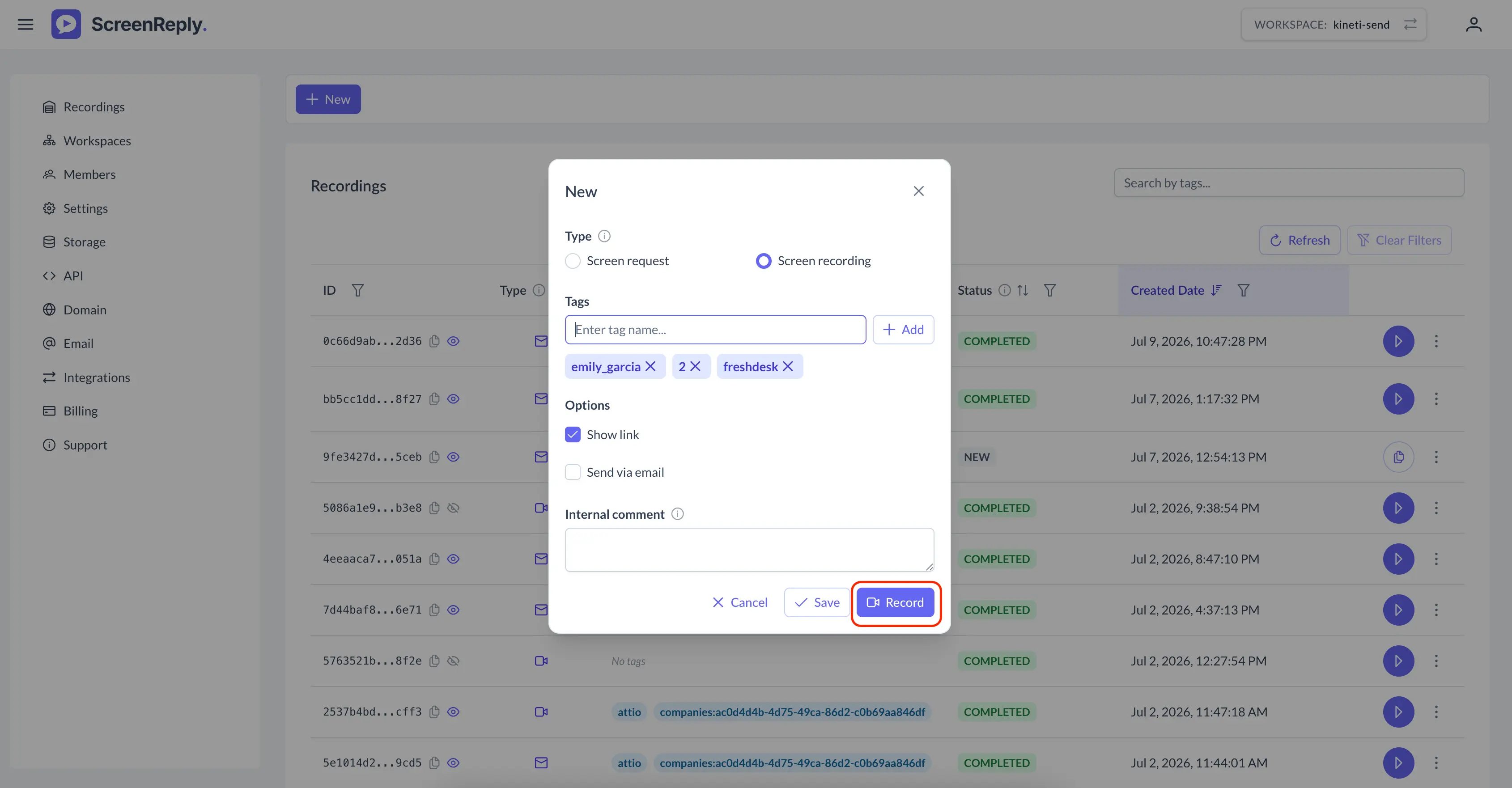Image resolution: width=1512 pixels, height=788 pixels.
Task: Copy ID of recording 0c66d9ab...2d36
Action: (x=434, y=341)
